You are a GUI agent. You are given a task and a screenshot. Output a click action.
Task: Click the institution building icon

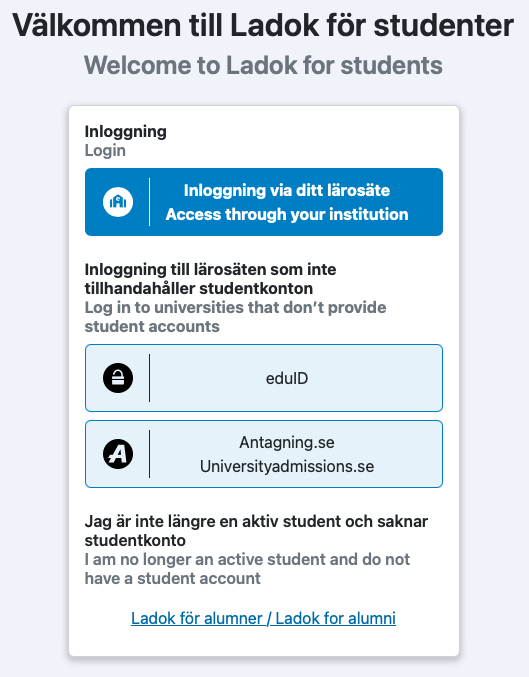click(118, 202)
